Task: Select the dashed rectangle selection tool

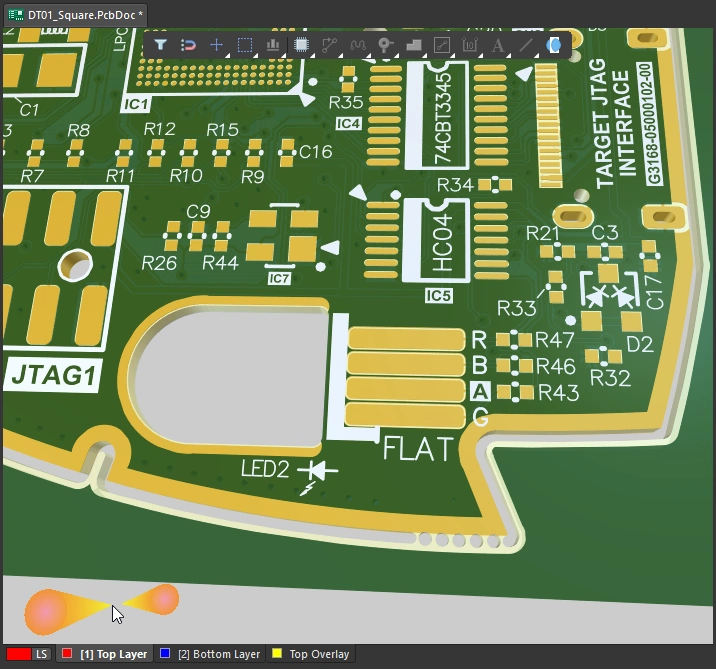Action: pyautogui.click(x=245, y=45)
